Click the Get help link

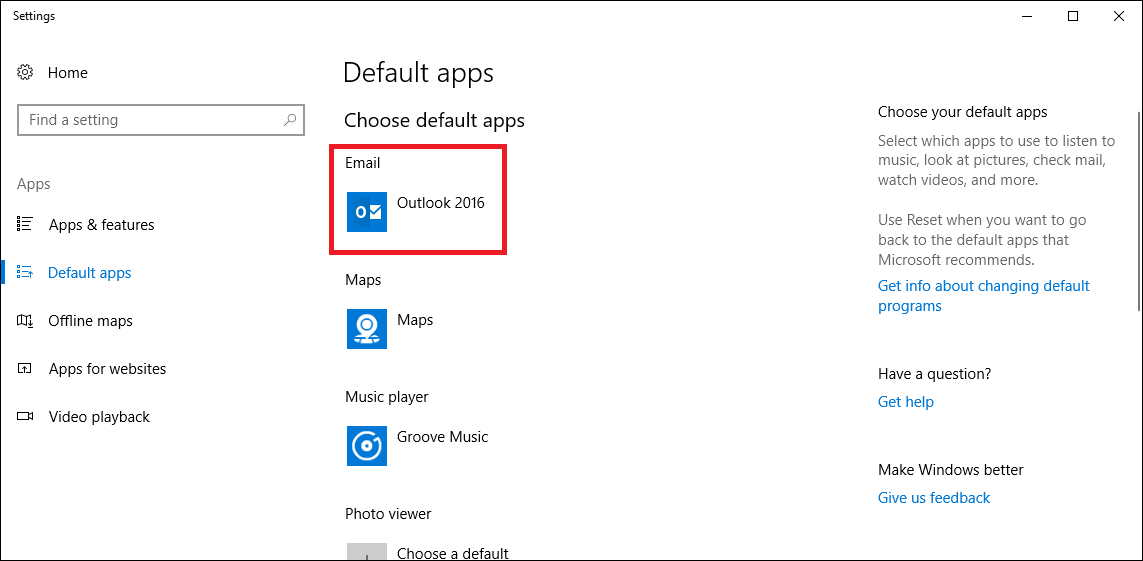pyautogui.click(x=905, y=401)
